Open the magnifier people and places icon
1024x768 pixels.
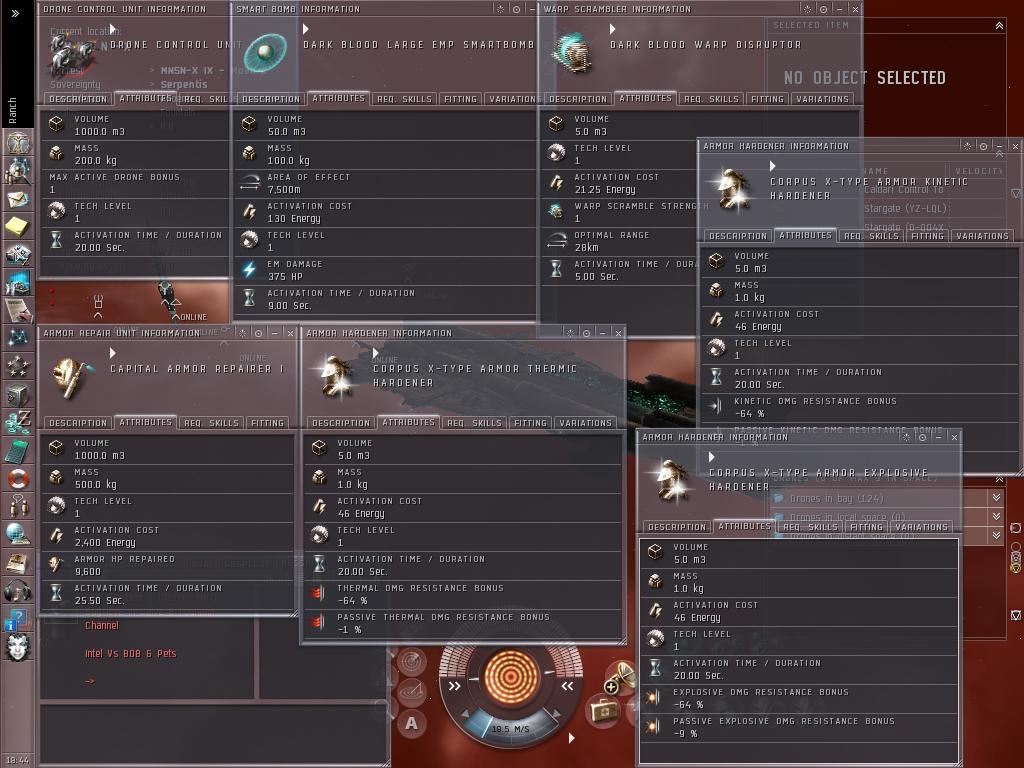point(18,170)
